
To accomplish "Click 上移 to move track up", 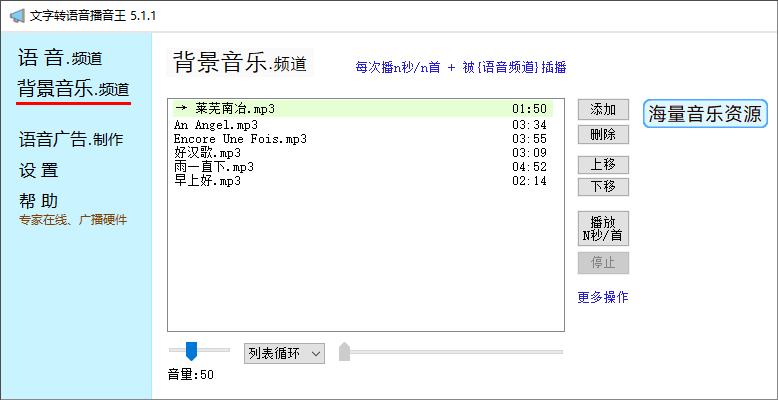I will 603,165.
